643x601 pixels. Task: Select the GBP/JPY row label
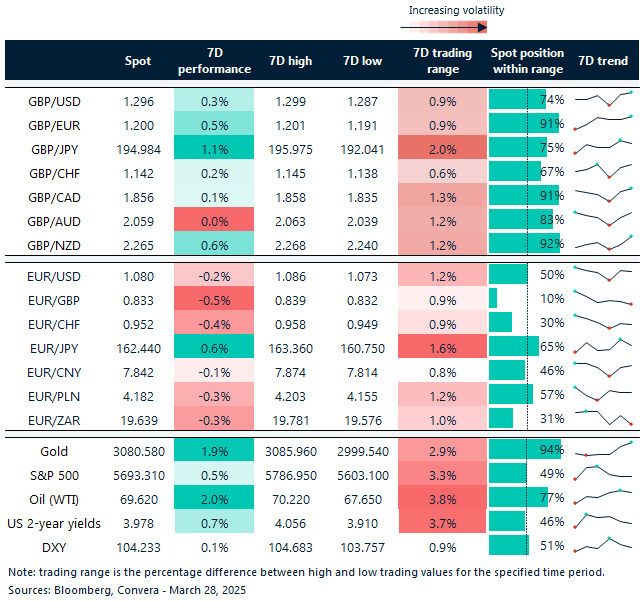coord(54,150)
